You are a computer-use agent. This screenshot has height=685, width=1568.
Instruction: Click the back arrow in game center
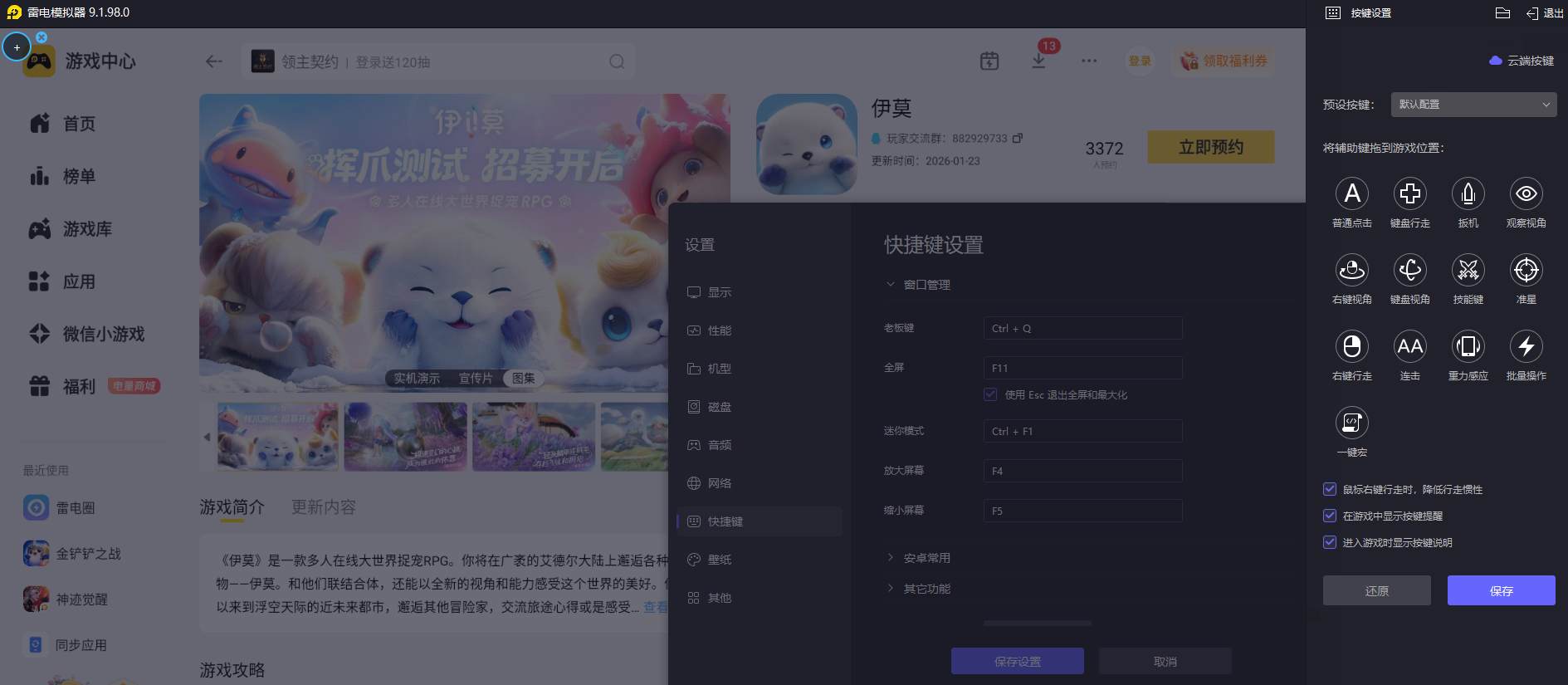214,61
